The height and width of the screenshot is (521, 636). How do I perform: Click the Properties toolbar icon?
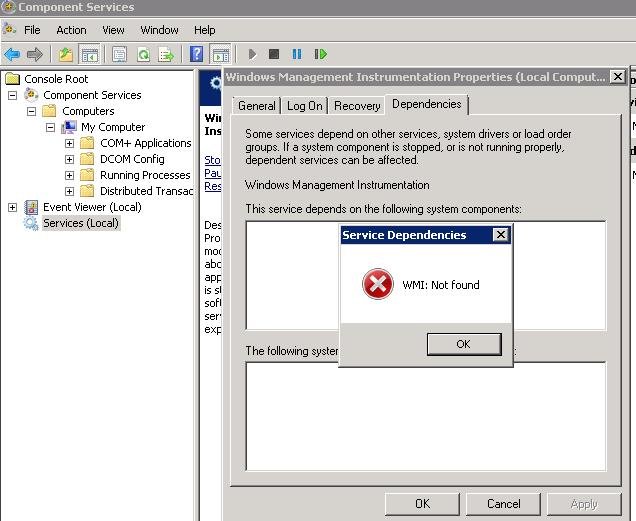tap(119, 54)
